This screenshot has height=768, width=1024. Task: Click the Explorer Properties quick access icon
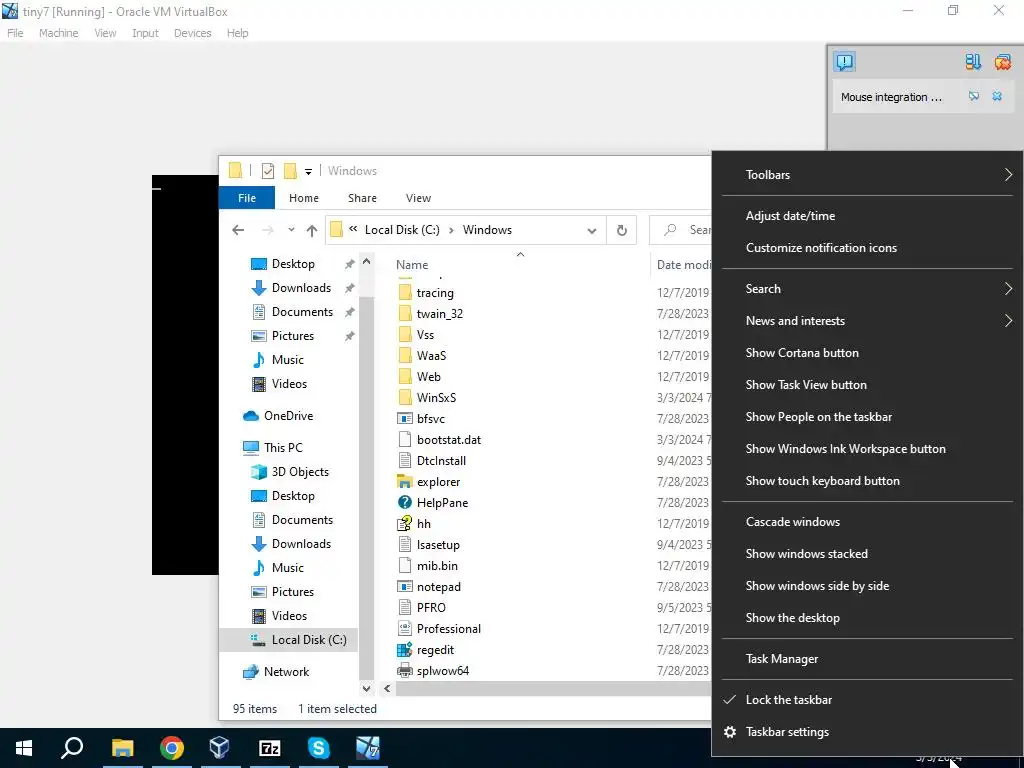pyautogui.click(x=268, y=171)
